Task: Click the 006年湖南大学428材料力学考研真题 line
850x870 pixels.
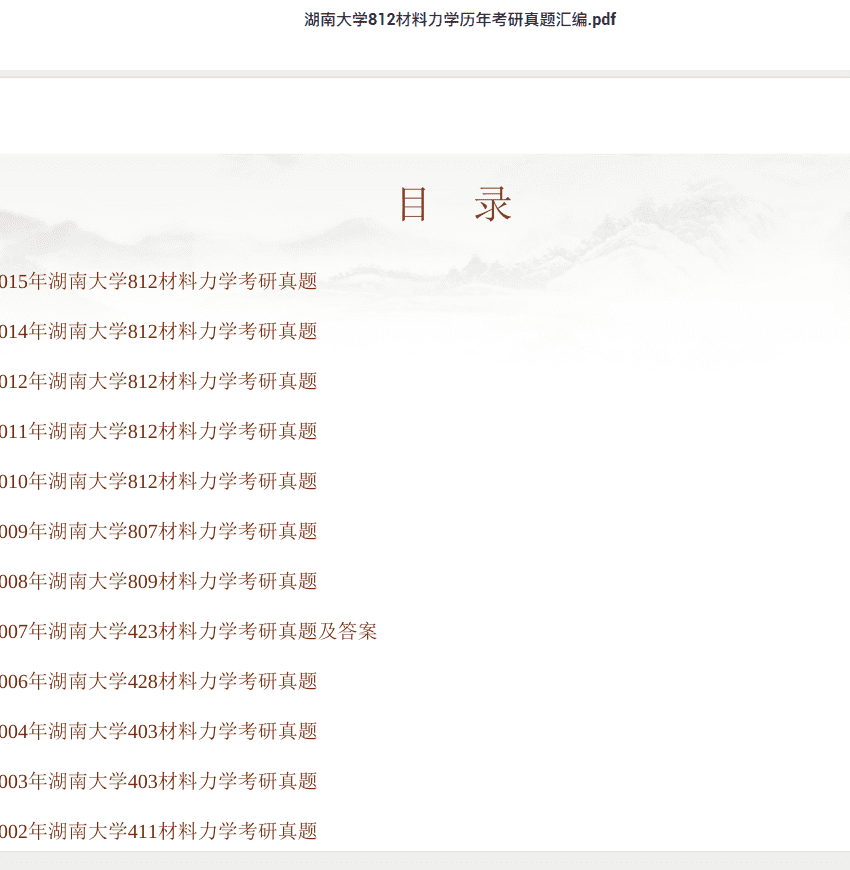Action: click(x=159, y=681)
